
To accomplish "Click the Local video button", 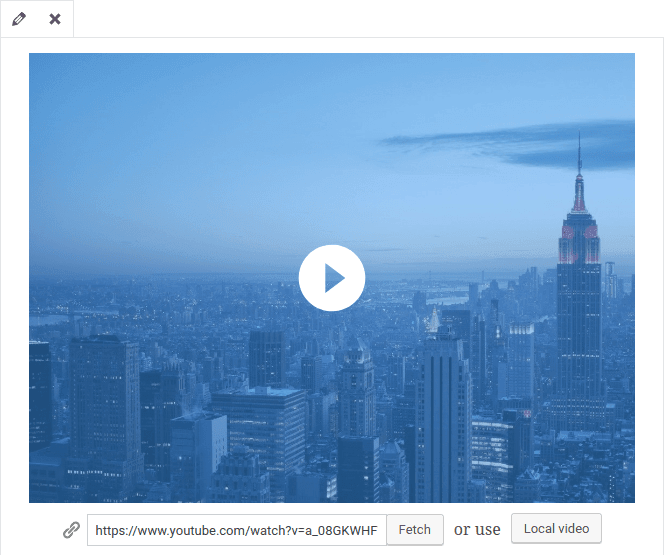I will pyautogui.click(x=556, y=529).
